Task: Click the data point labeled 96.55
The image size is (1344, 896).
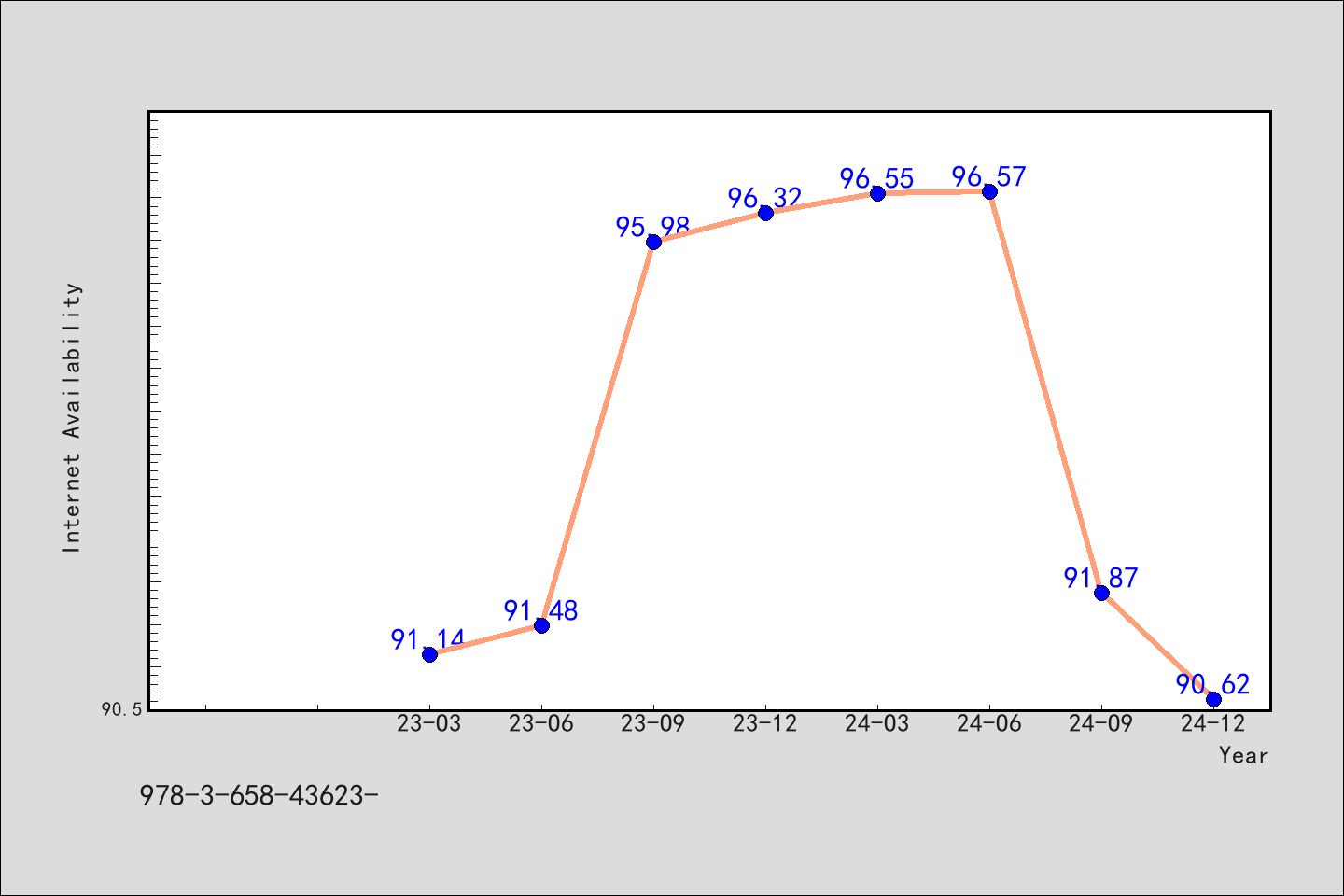Action: 877,193
